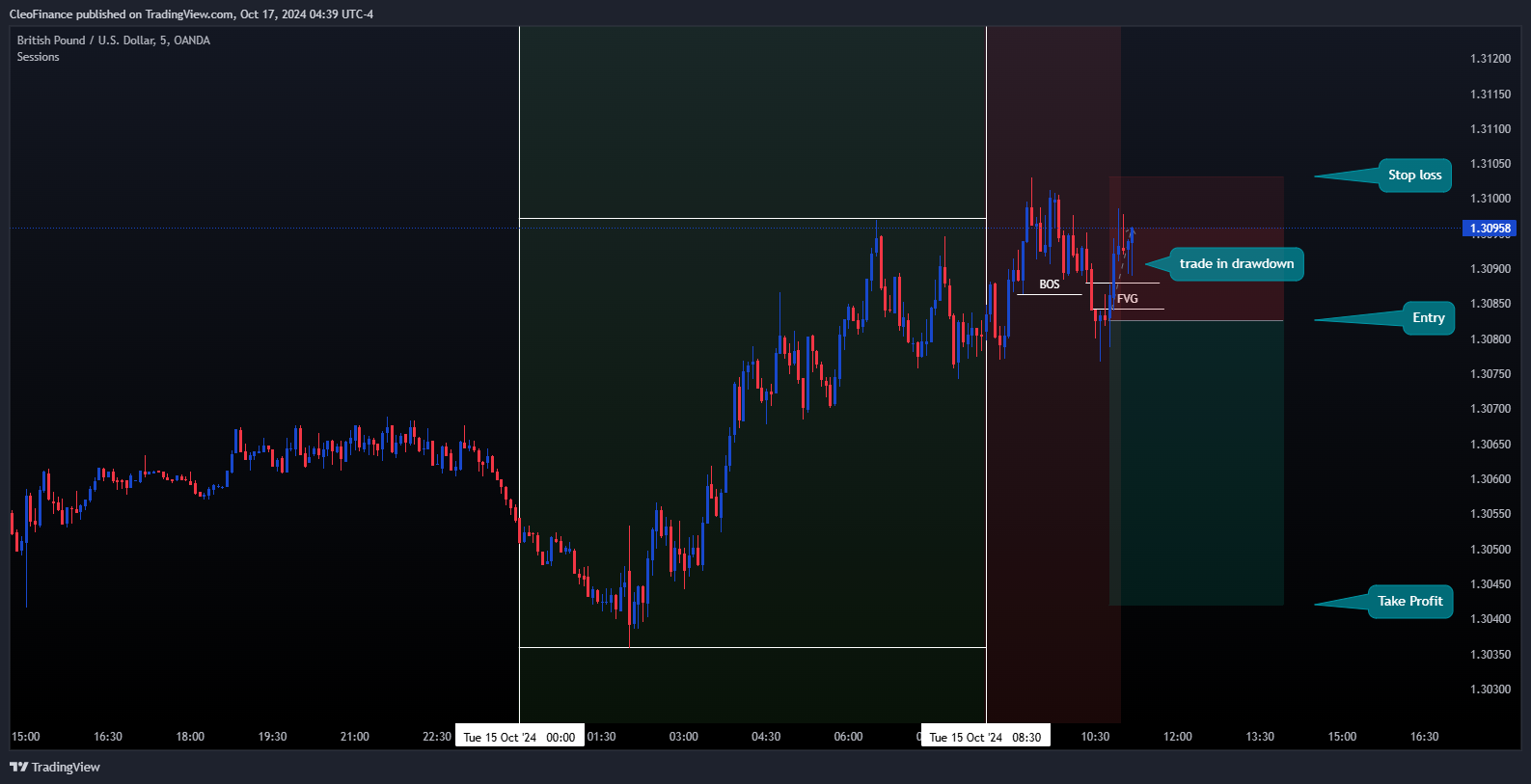
Task: Click the 'Tue 15 Oct '24 08:30' time label
Action: (985, 738)
